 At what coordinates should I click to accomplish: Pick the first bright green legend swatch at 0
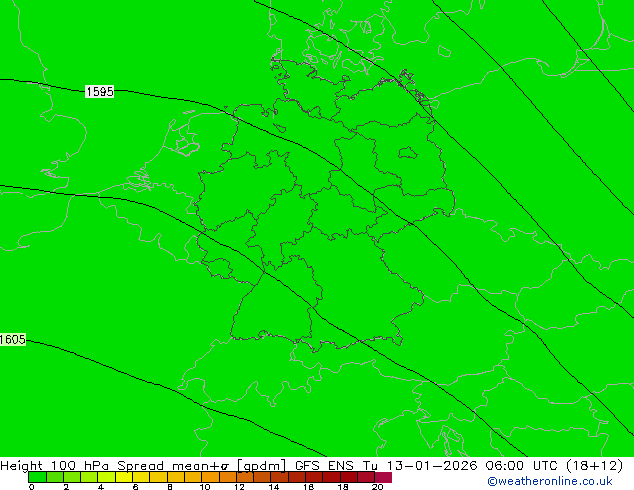[x=37, y=477]
